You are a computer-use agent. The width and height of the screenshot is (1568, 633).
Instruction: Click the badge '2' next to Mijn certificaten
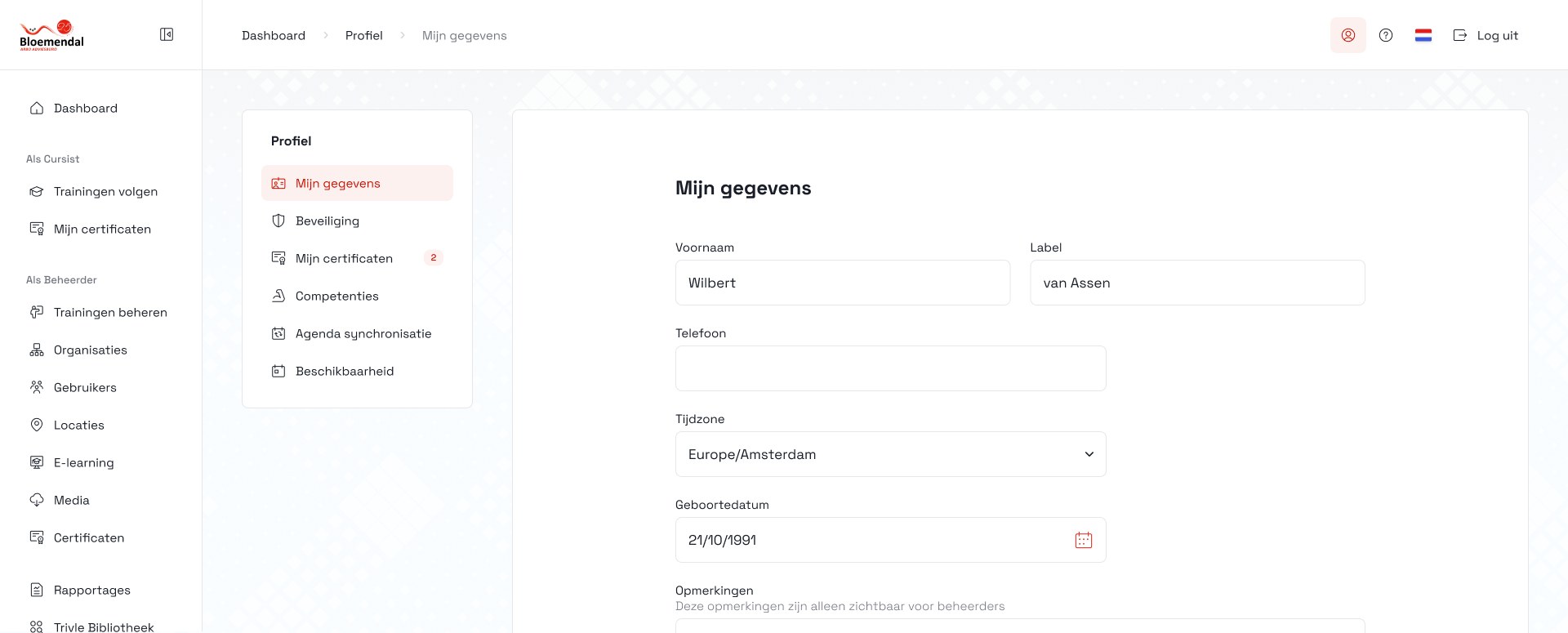tap(434, 257)
